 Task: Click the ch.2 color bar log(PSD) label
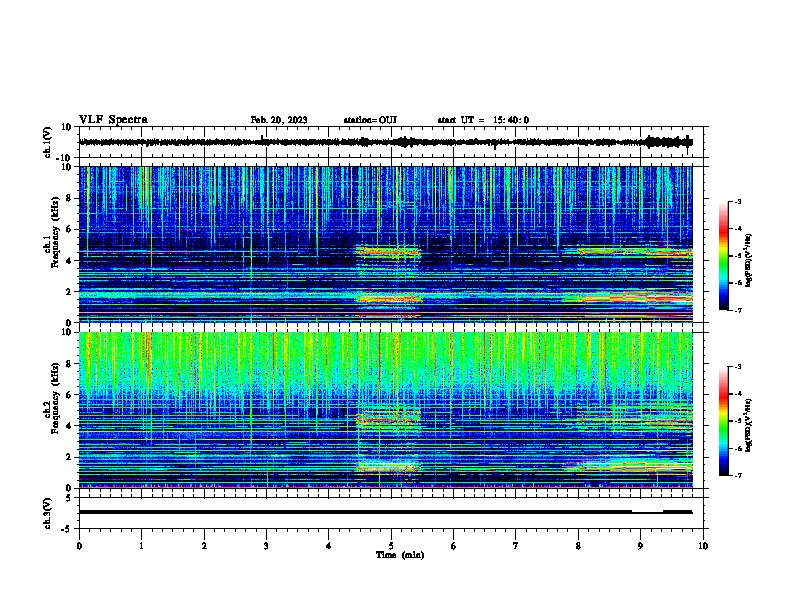(x=749, y=425)
